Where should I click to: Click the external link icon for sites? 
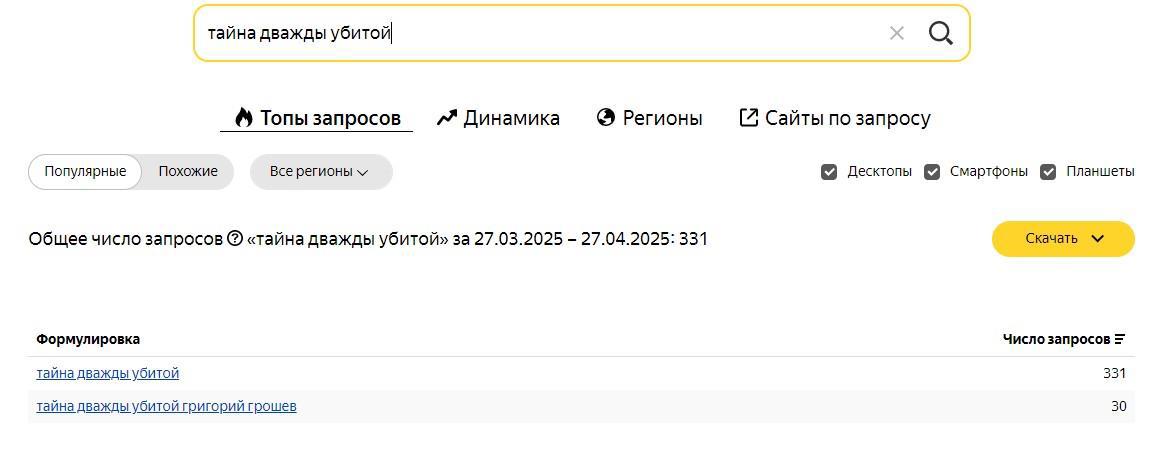click(x=748, y=118)
